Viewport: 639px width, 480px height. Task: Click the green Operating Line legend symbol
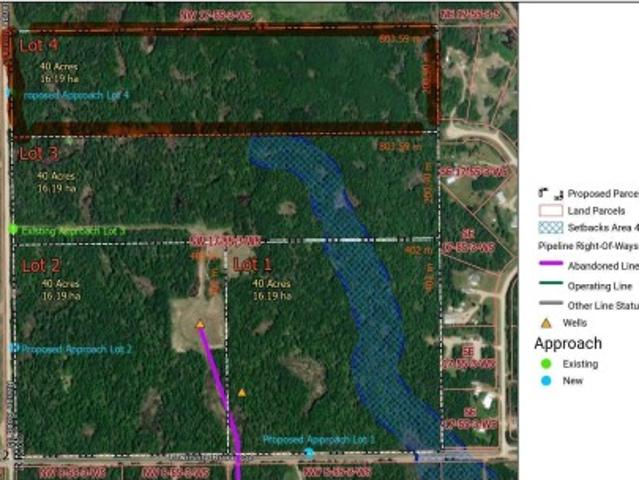point(550,285)
